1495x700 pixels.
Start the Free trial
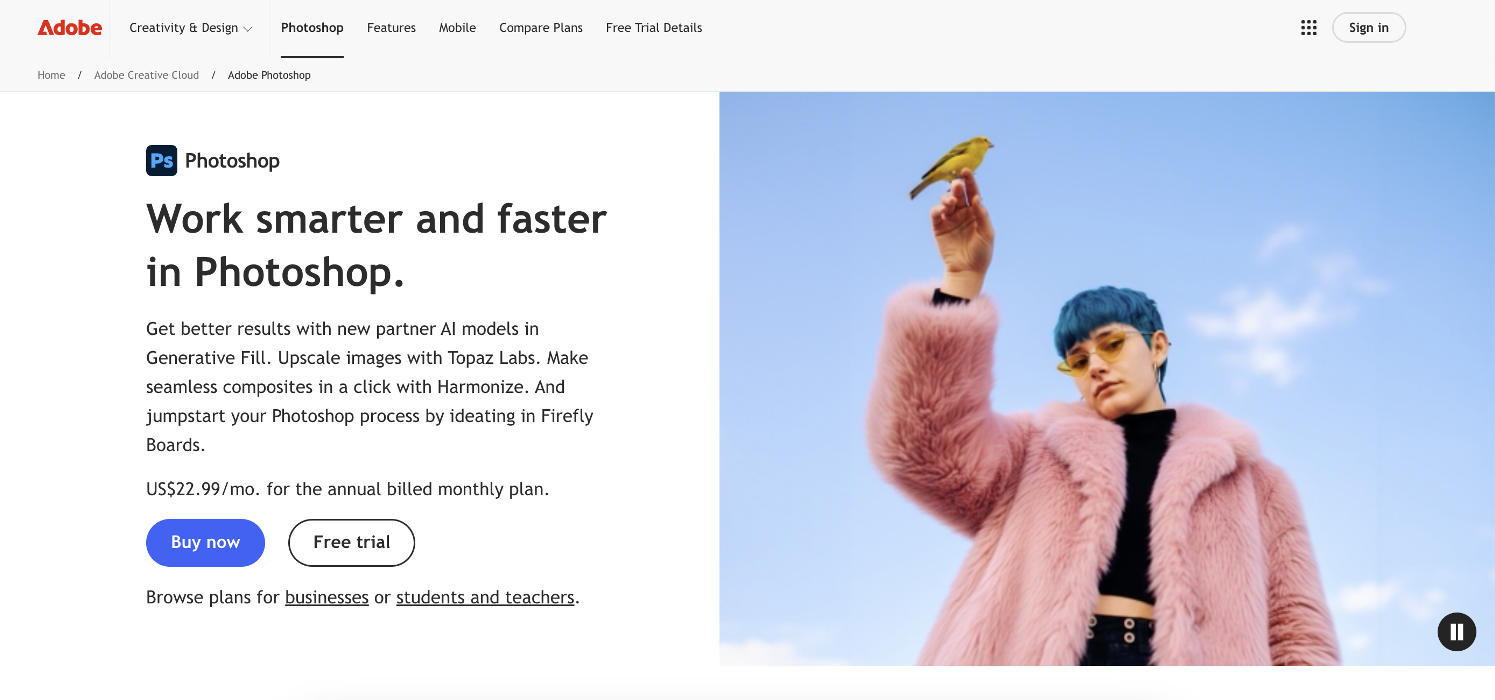click(352, 543)
